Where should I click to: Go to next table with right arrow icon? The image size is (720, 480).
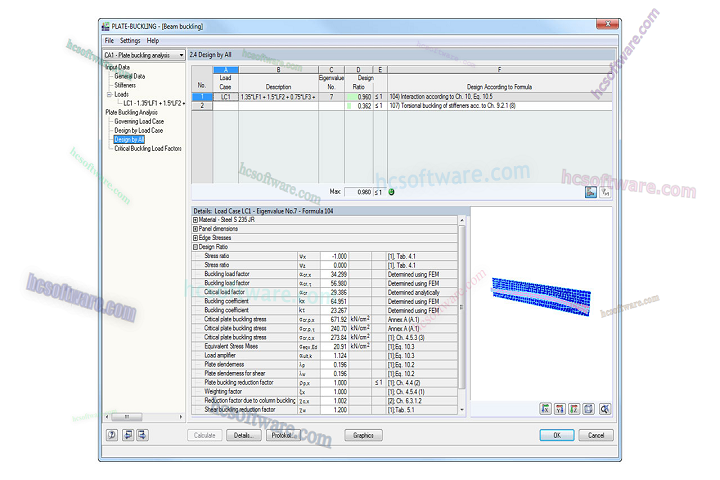point(142,435)
